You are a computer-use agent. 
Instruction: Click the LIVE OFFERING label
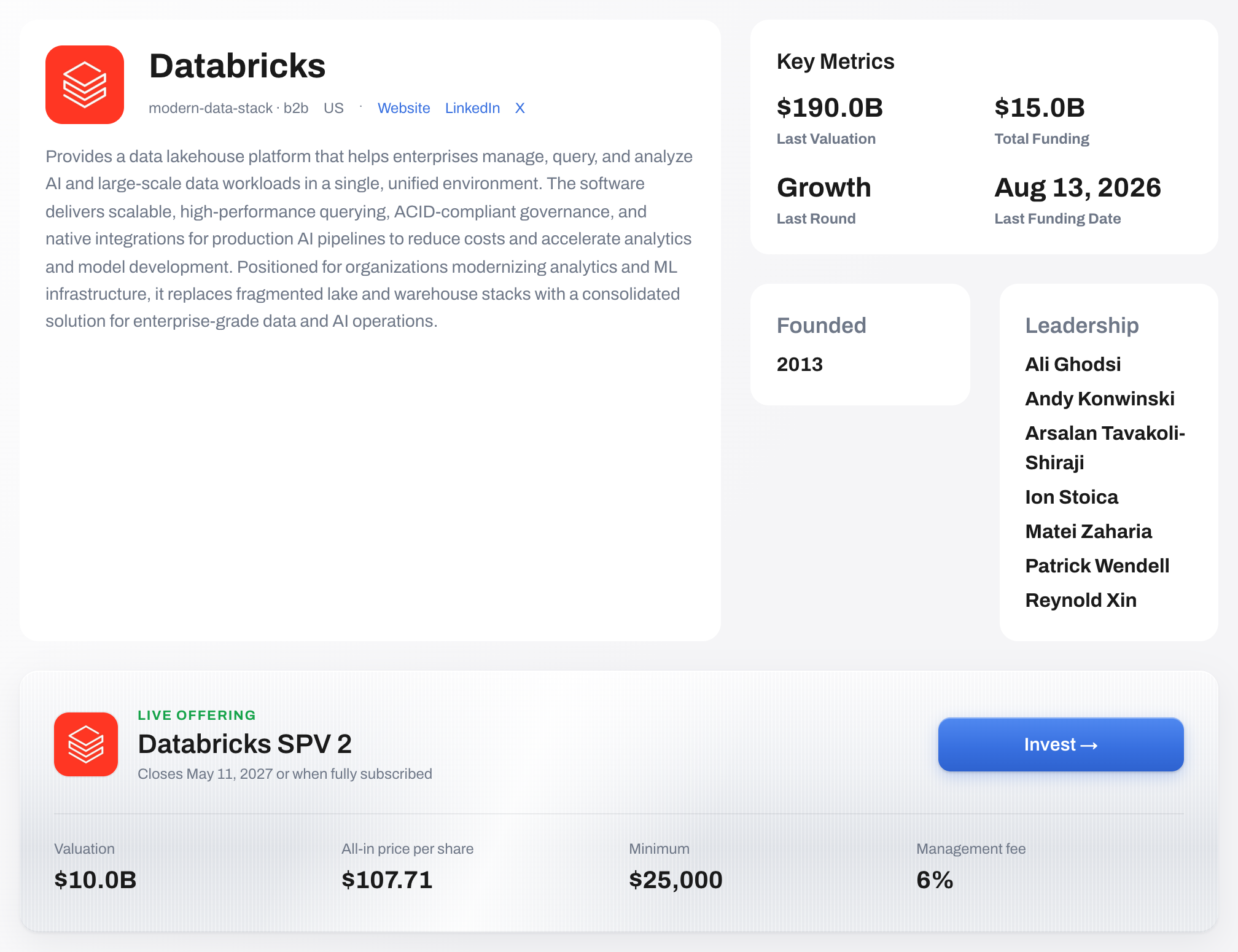pyautogui.click(x=197, y=715)
